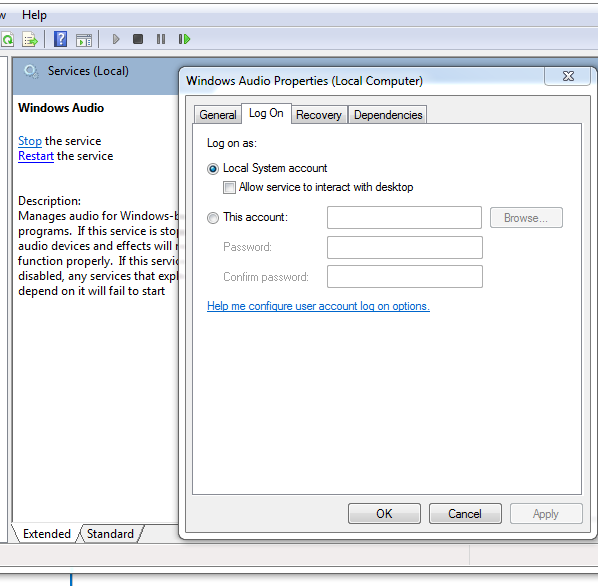Open the Help question-mark toolbar icon

tap(60, 39)
